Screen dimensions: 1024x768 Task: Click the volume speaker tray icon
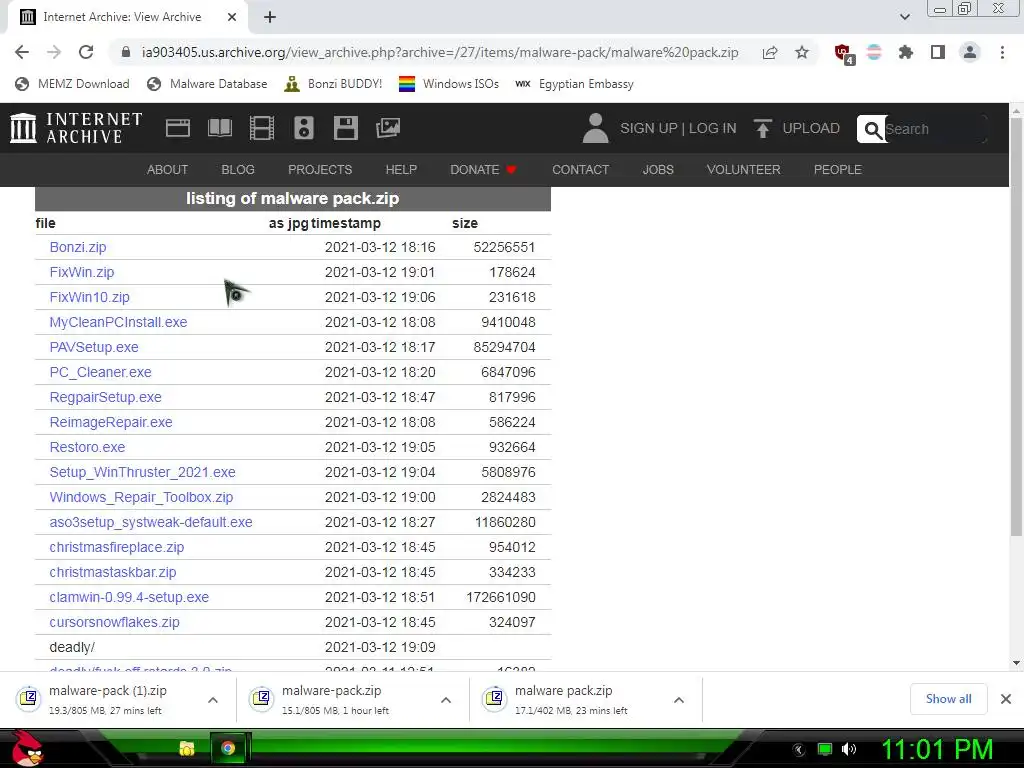pos(848,749)
